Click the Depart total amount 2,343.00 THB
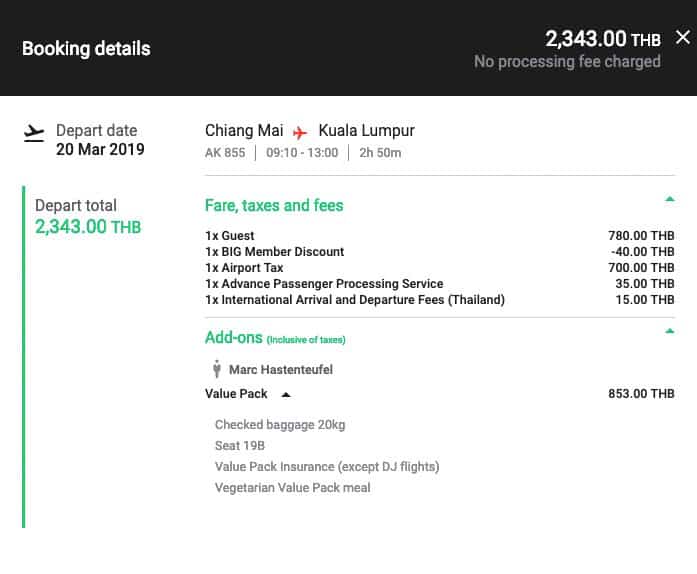This screenshot has height=574, width=697. tap(88, 227)
